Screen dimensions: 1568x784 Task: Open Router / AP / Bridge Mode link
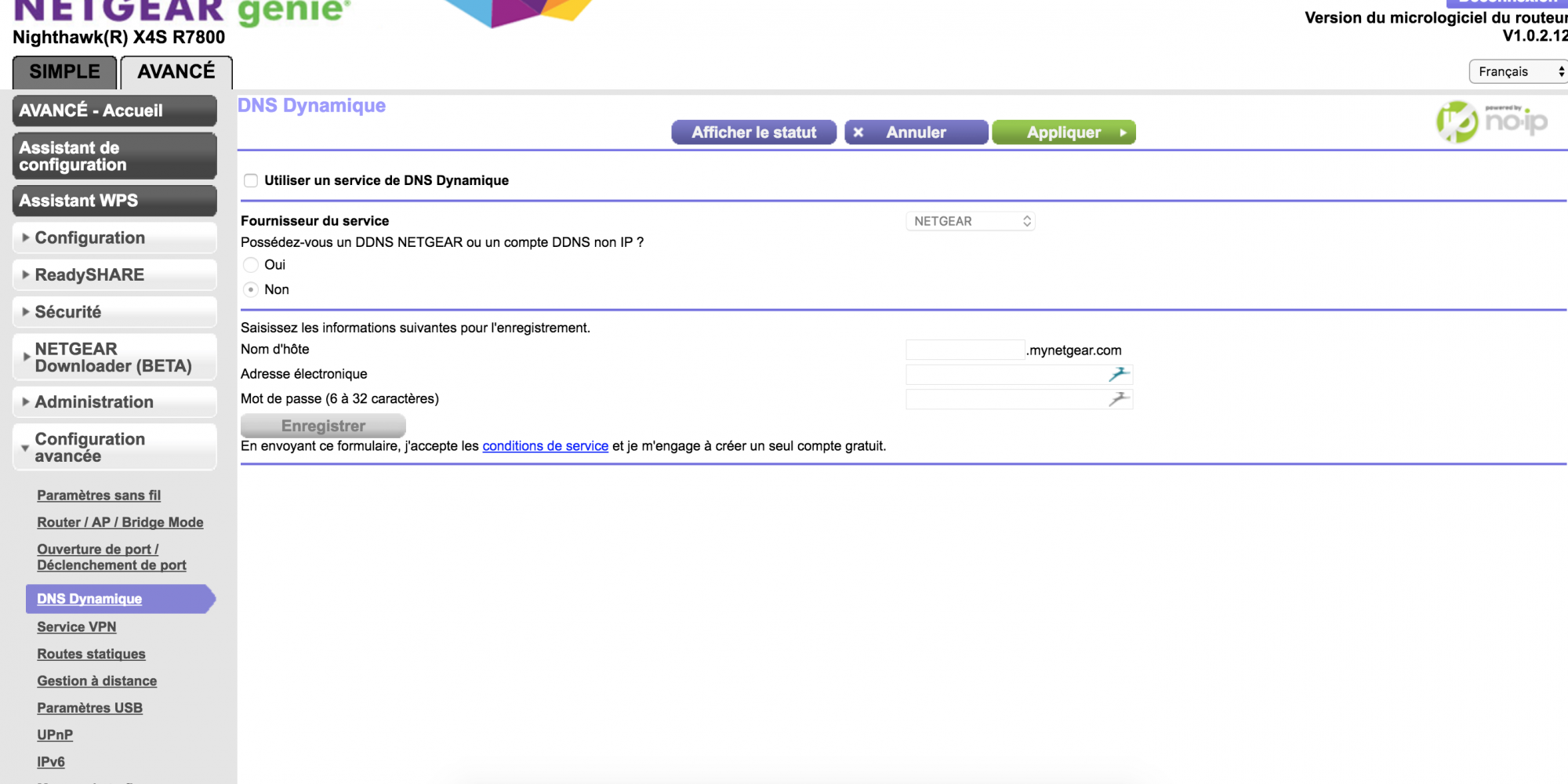point(120,522)
